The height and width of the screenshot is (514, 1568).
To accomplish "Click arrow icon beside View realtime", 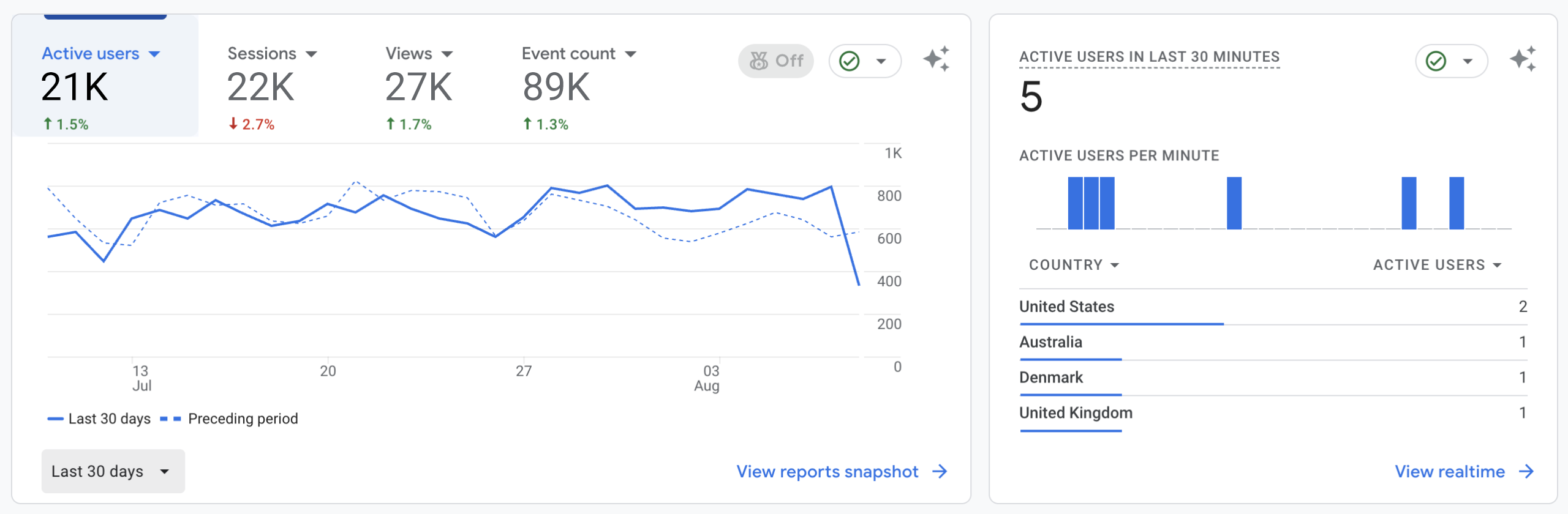I will (1526, 471).
